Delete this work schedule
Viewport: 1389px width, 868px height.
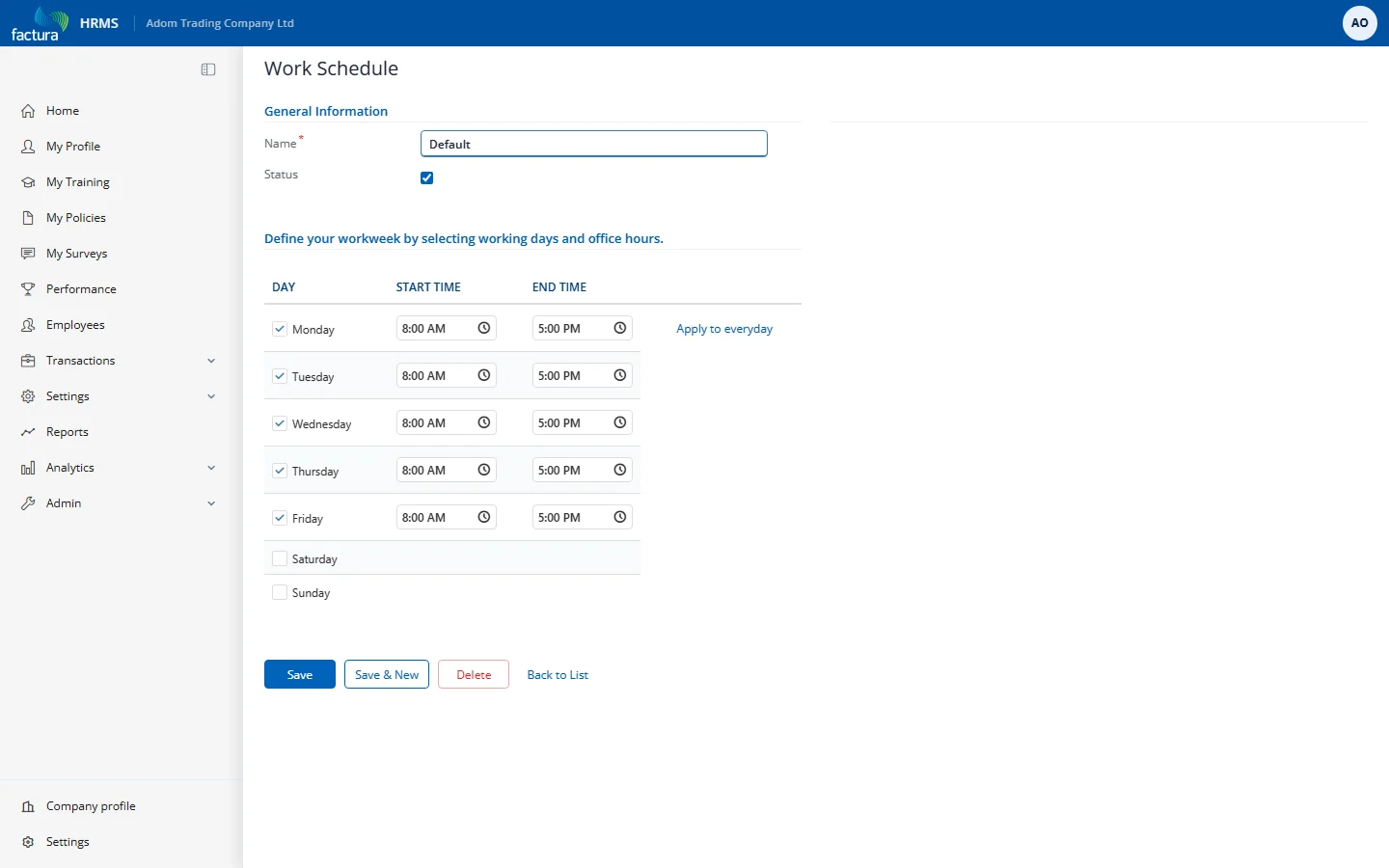[x=474, y=674]
